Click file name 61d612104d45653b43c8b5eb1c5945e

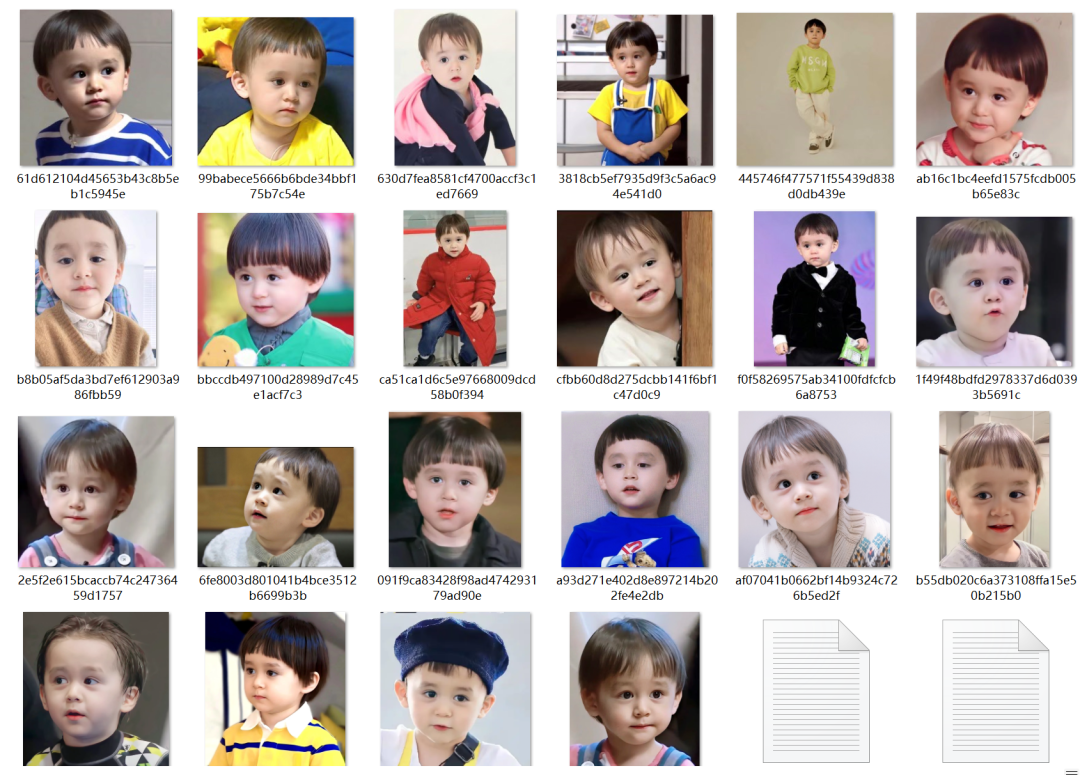[x=98, y=186]
